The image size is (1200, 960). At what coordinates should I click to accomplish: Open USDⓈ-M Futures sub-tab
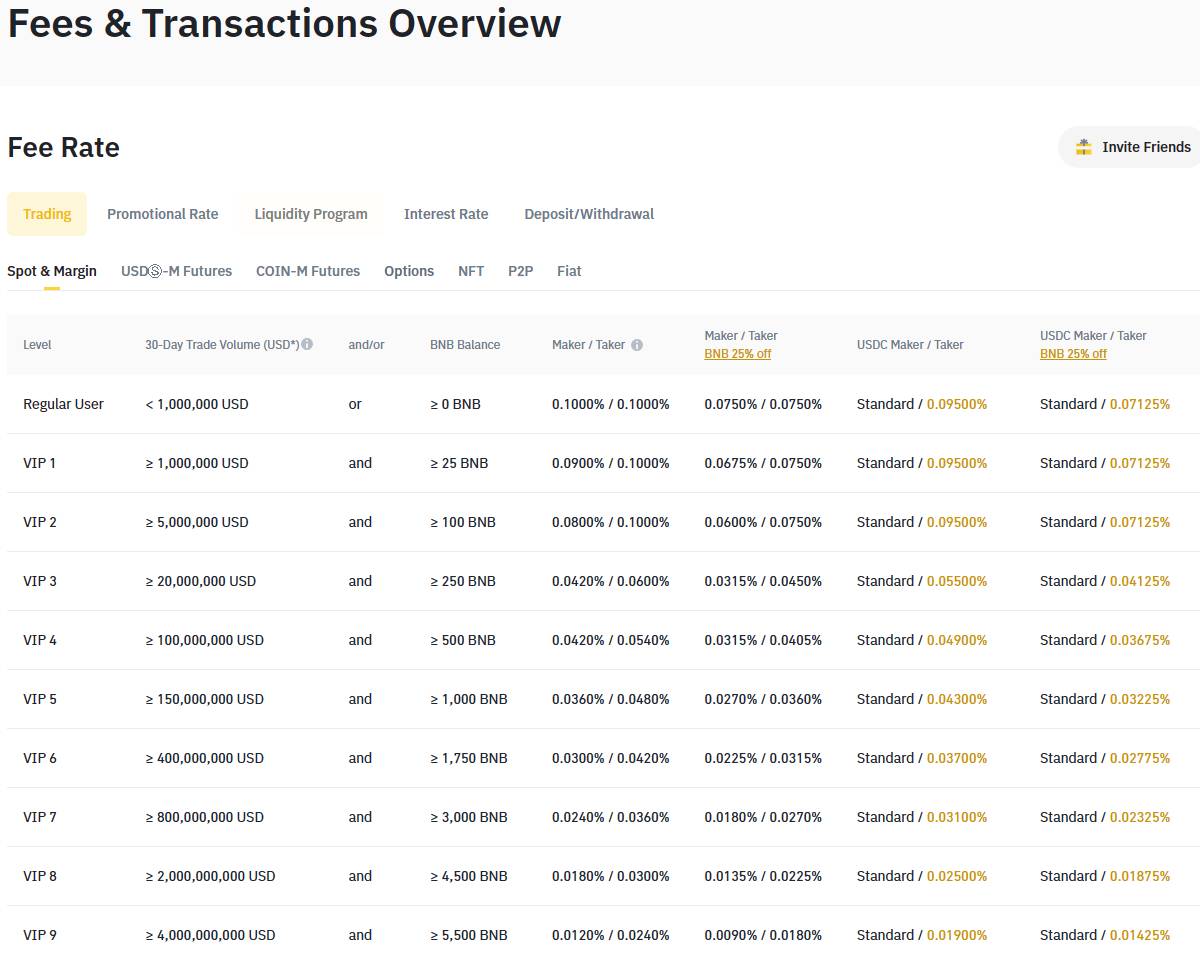(176, 271)
